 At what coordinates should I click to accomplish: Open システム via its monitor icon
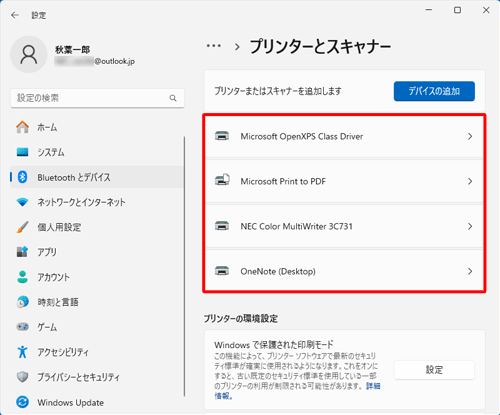22,152
